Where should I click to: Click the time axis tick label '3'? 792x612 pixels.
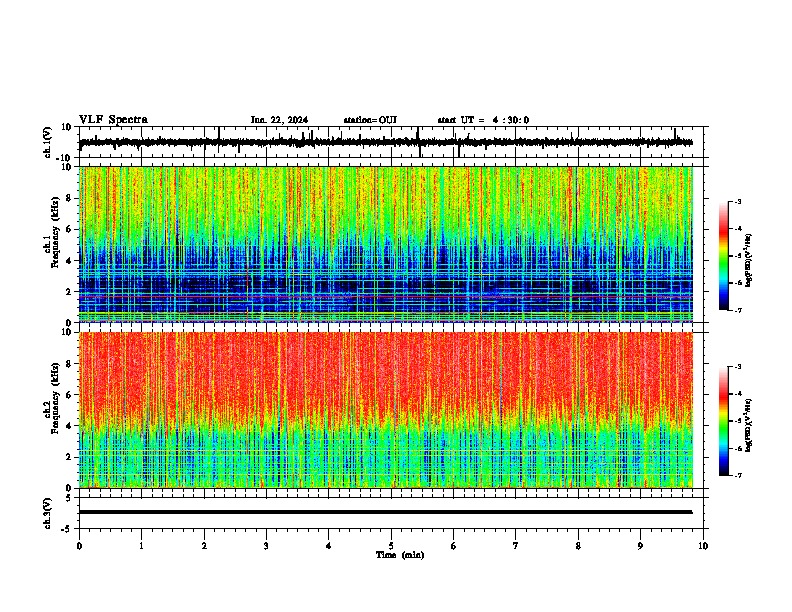coord(266,546)
